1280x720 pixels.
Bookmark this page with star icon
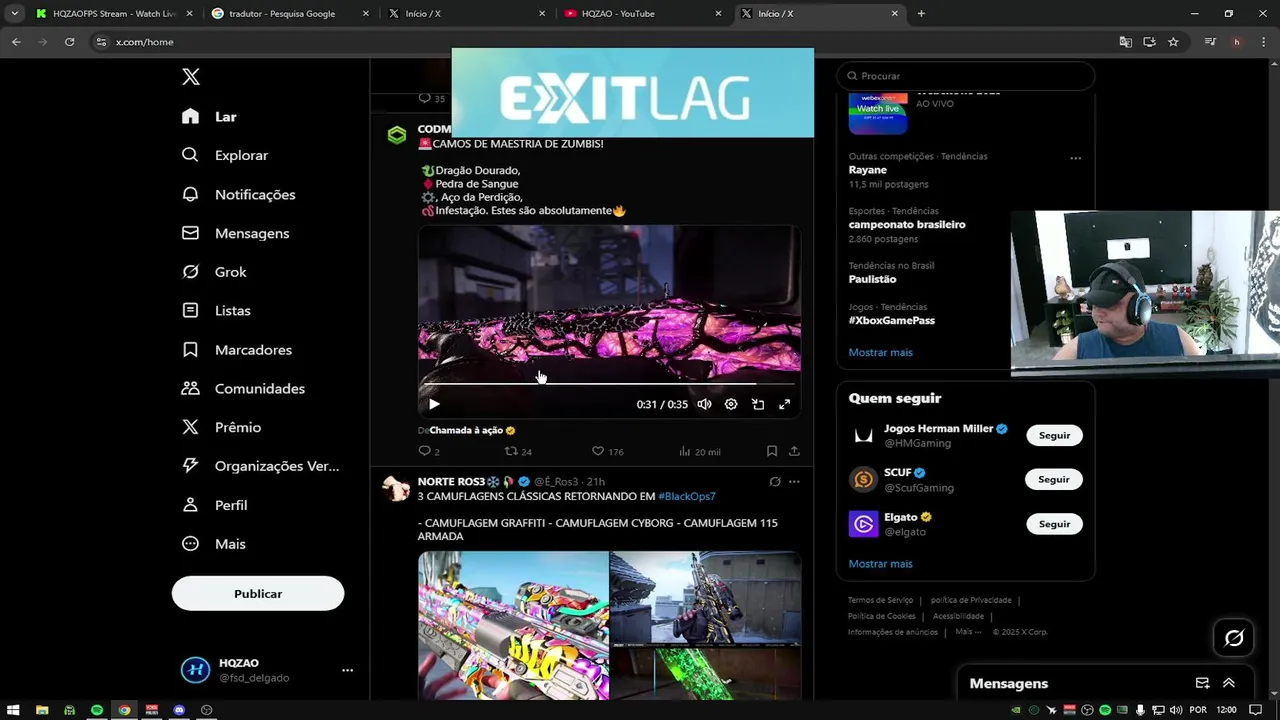(1173, 42)
